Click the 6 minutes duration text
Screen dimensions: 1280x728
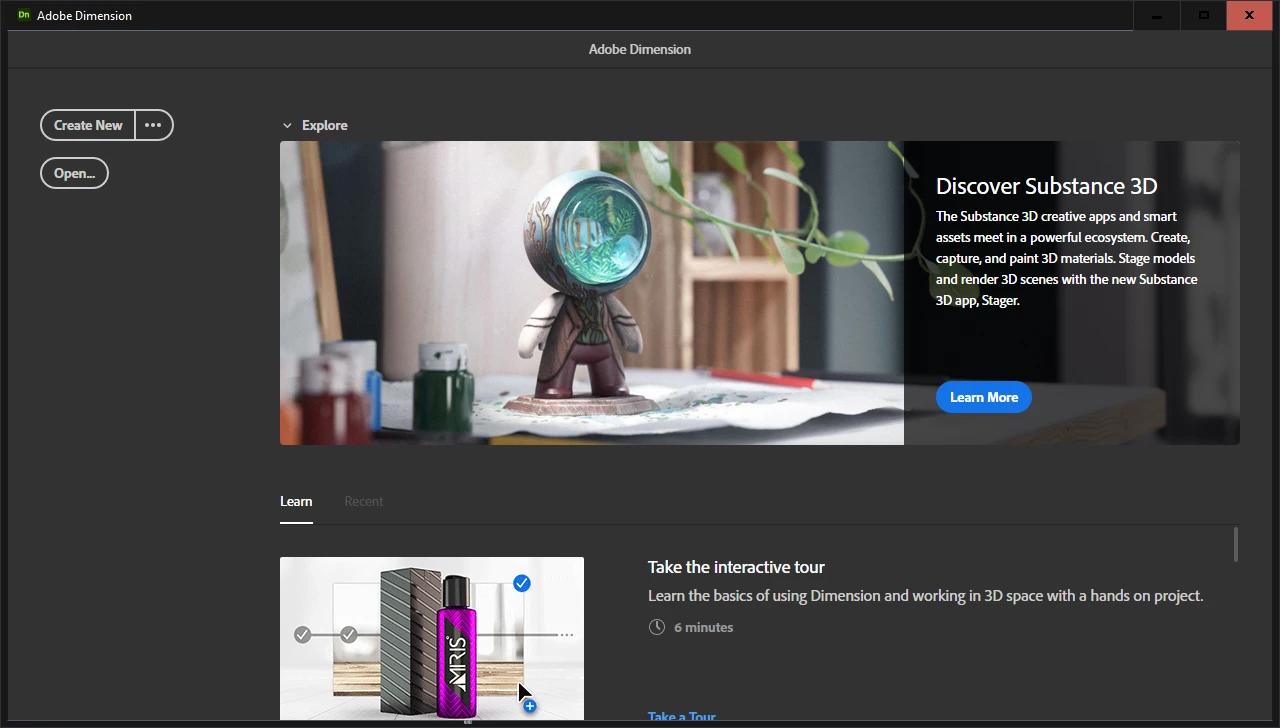point(704,627)
